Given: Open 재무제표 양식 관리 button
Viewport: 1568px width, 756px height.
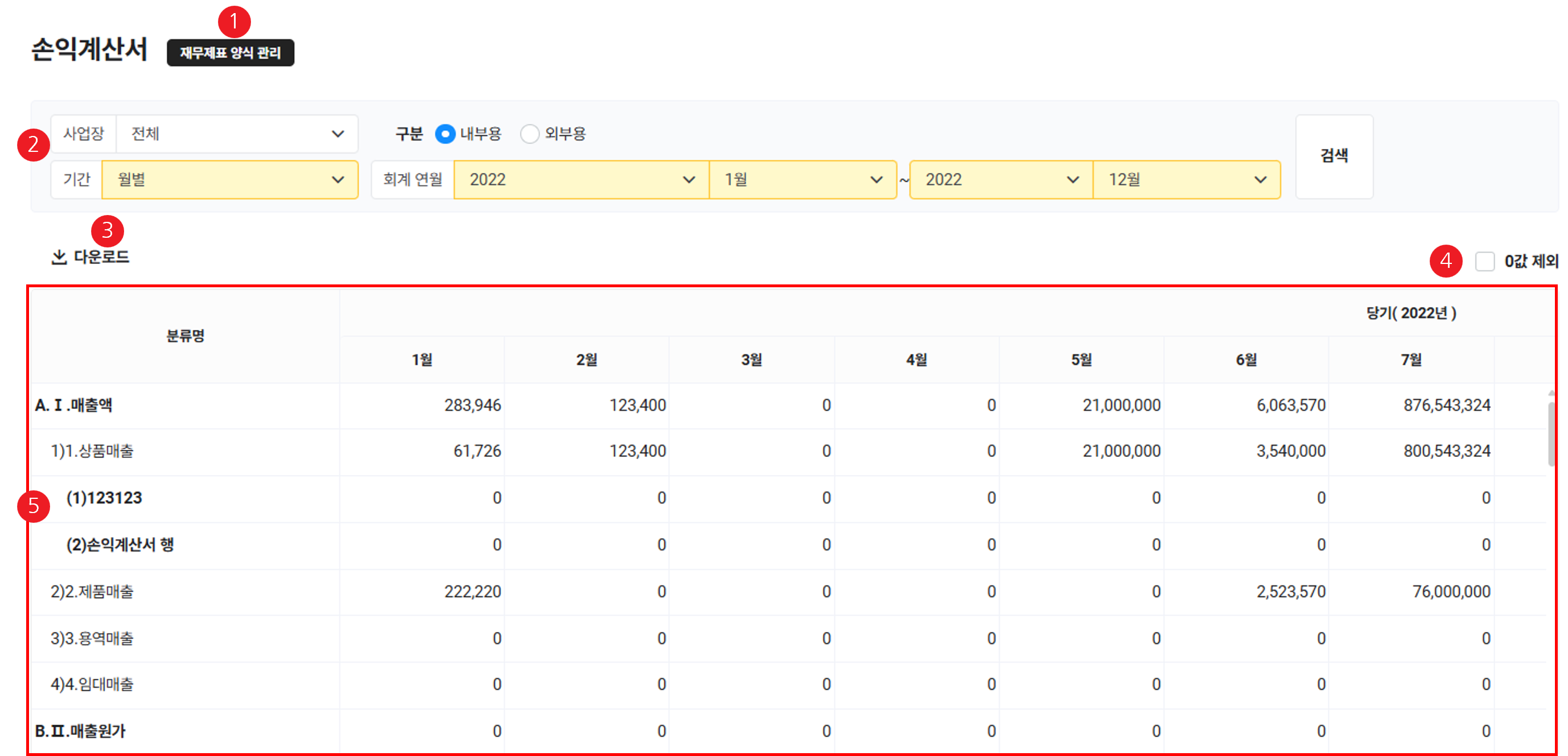Looking at the screenshot, I should [x=230, y=53].
